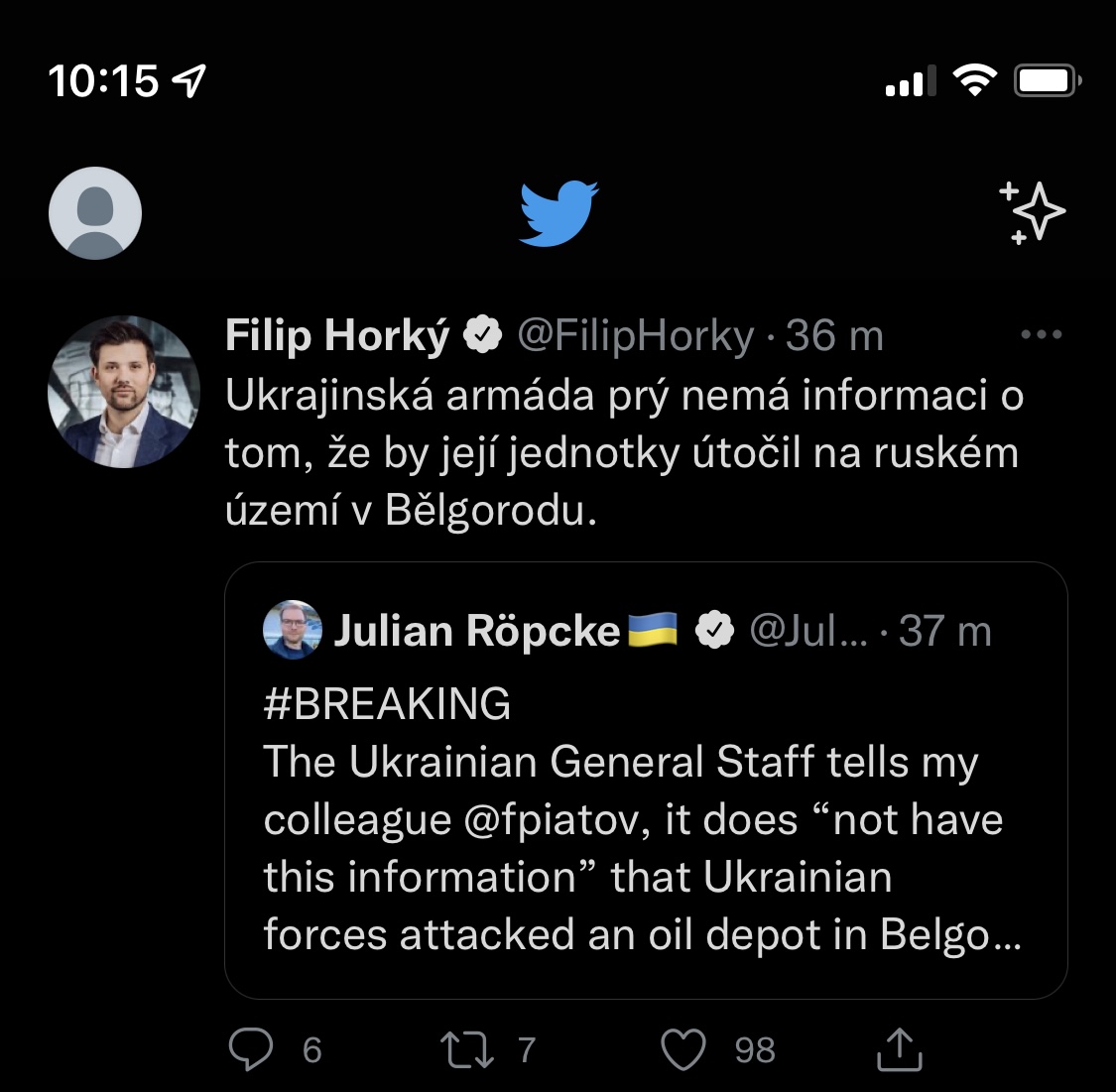This screenshot has width=1116, height=1092.
Task: Open the @FilipHorky handle
Action: pos(636,336)
